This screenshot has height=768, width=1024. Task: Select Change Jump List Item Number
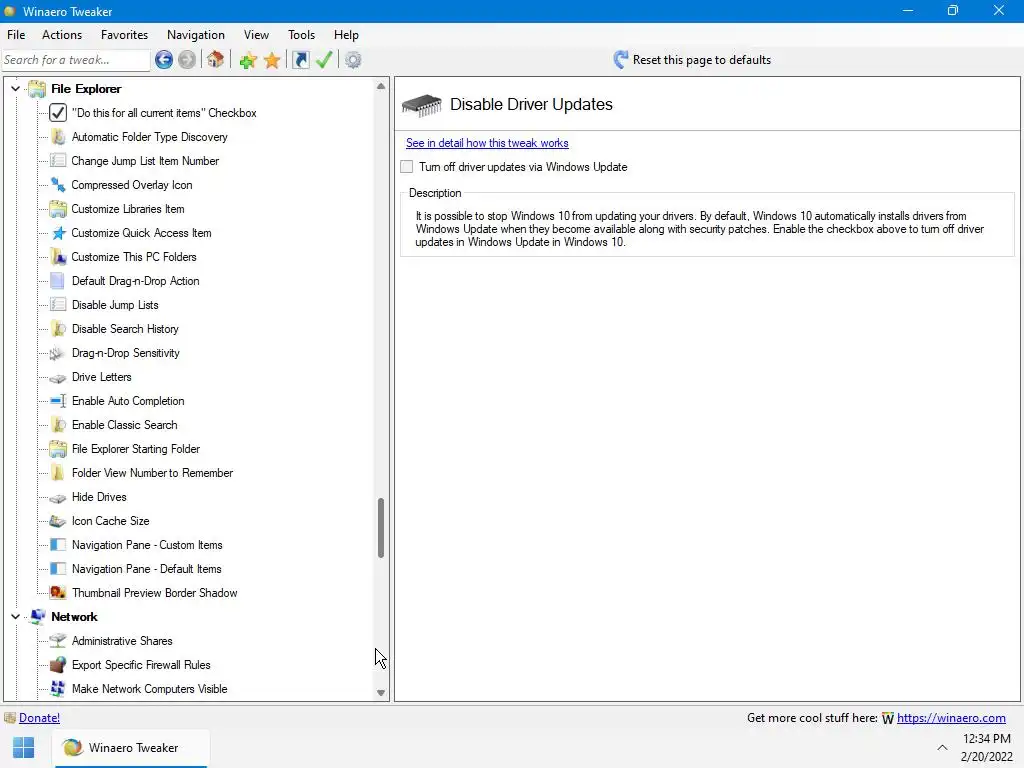(x=145, y=161)
